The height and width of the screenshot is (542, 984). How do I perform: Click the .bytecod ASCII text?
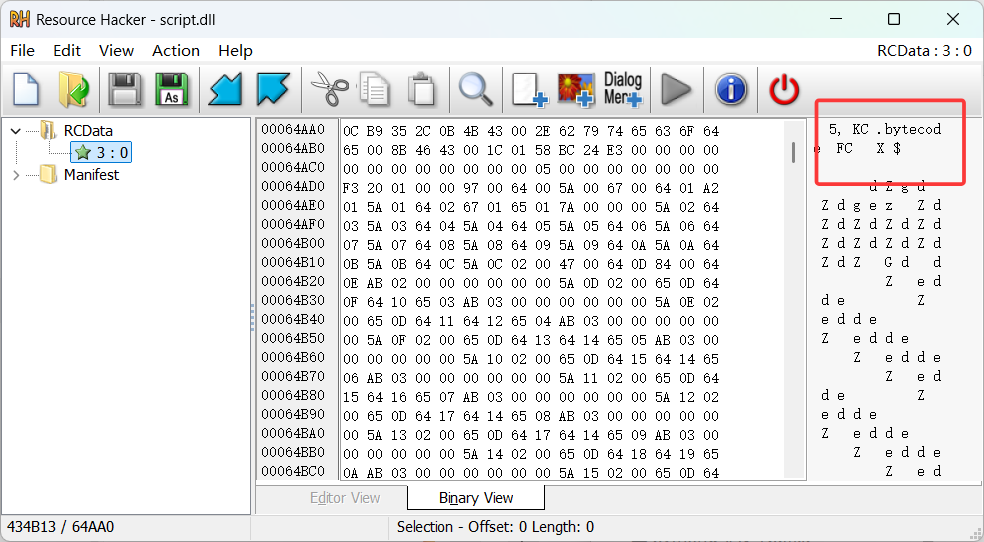pos(909,130)
